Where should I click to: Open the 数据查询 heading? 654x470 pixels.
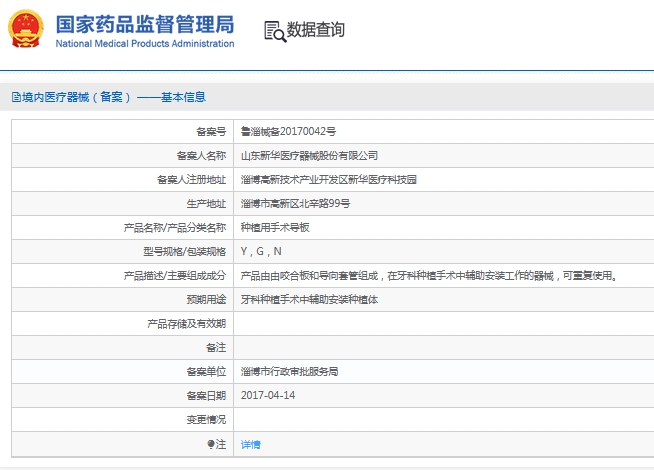coord(315,30)
